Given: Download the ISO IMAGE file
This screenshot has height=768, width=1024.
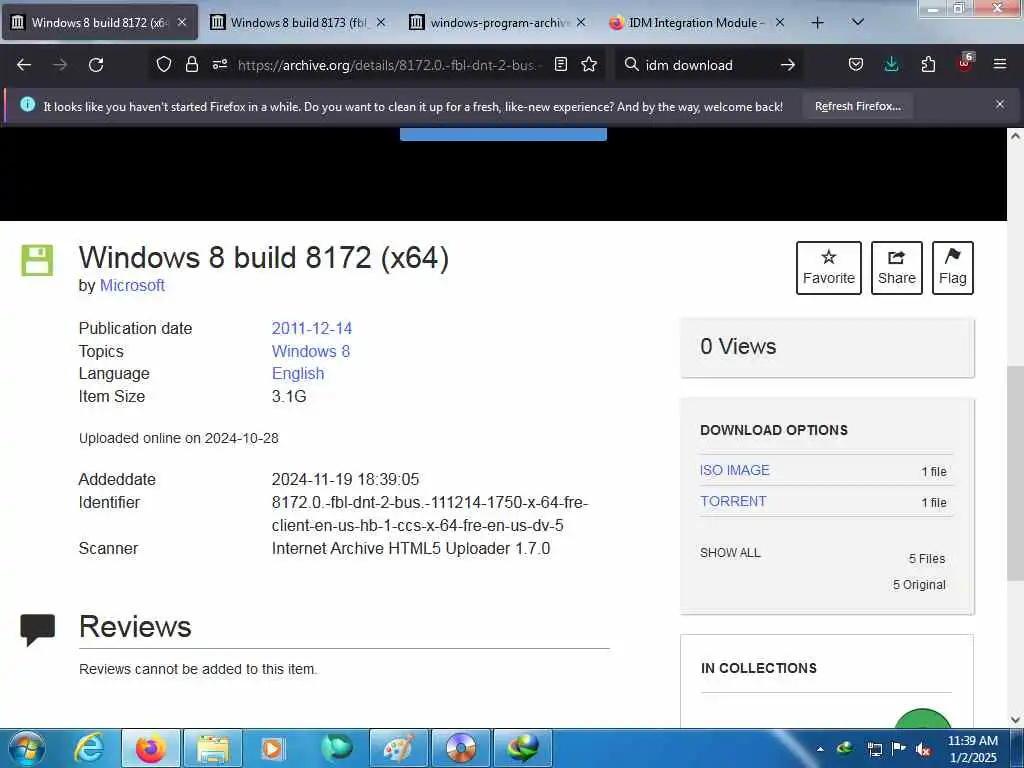Looking at the screenshot, I should point(735,470).
